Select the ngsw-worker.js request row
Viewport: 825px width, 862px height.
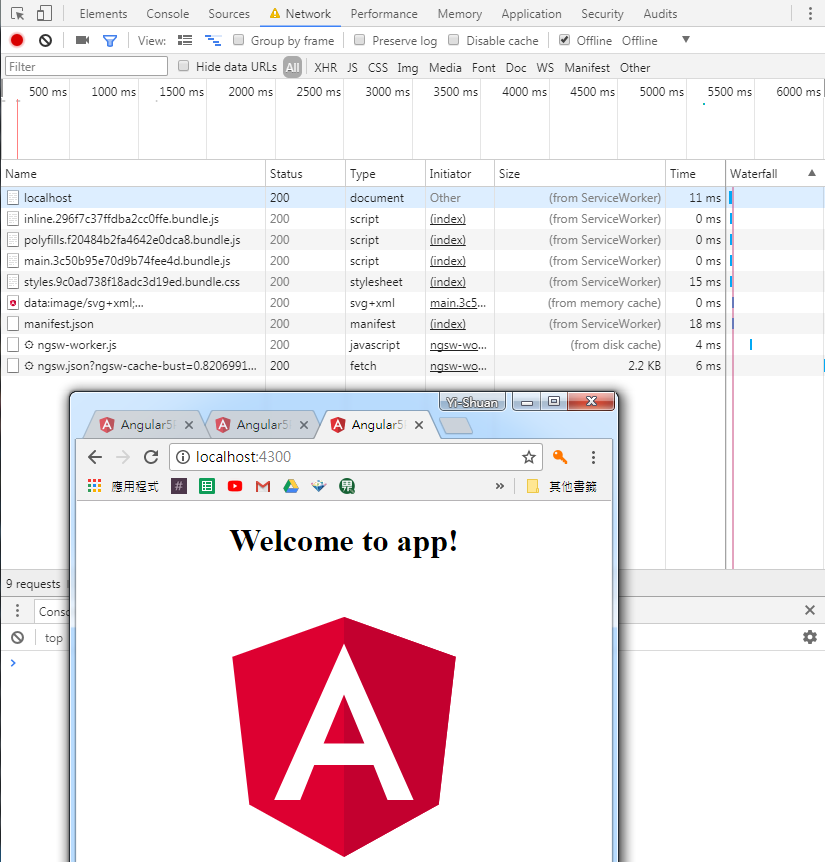point(412,345)
